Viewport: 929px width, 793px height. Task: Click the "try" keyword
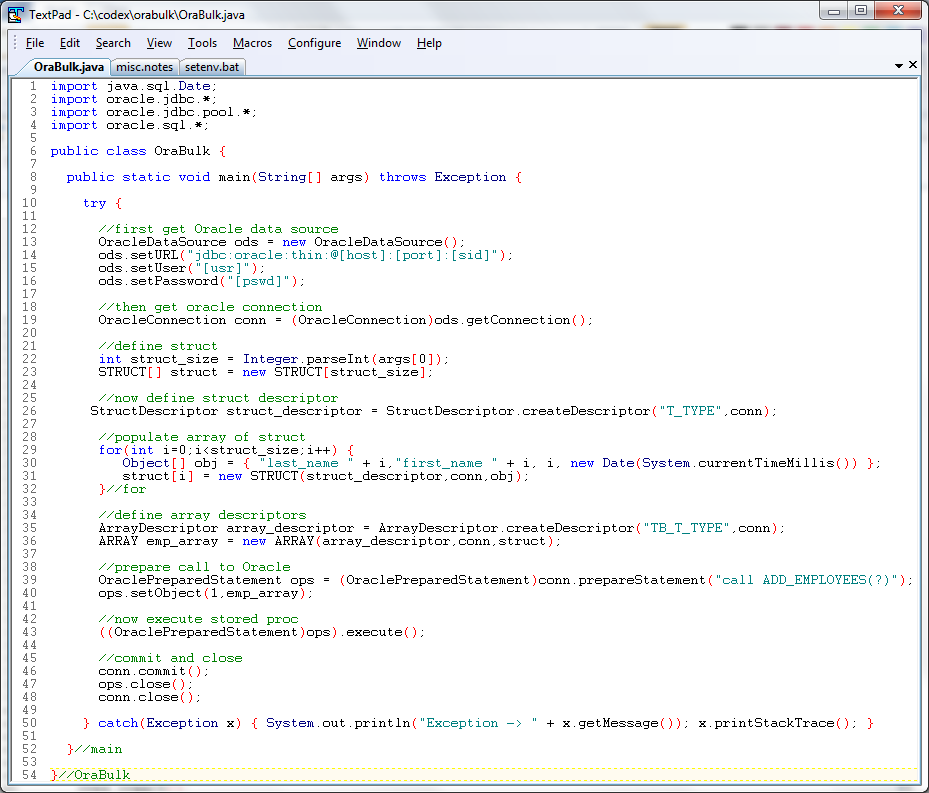(x=94, y=203)
